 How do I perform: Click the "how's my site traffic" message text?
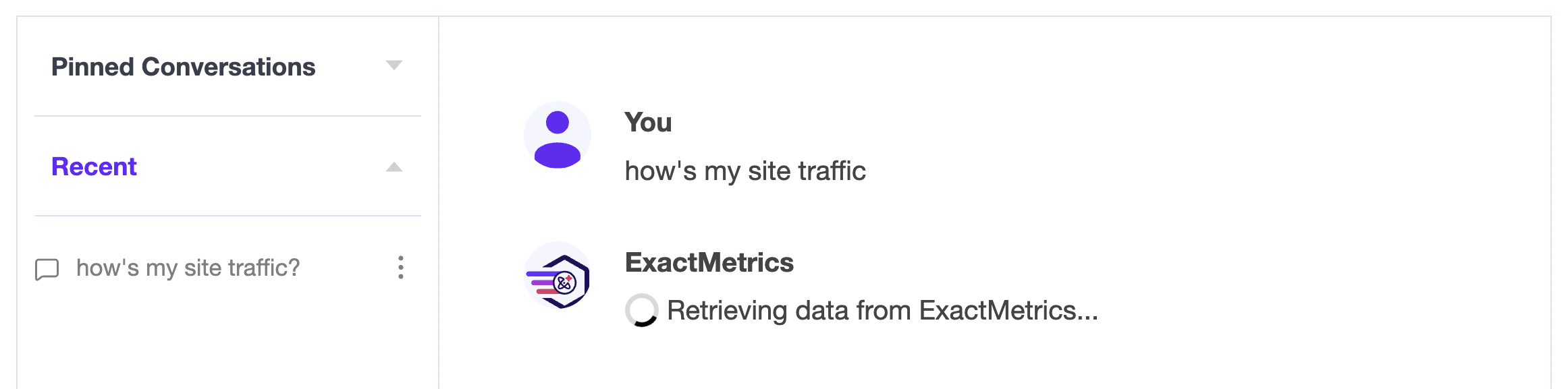[x=745, y=171]
